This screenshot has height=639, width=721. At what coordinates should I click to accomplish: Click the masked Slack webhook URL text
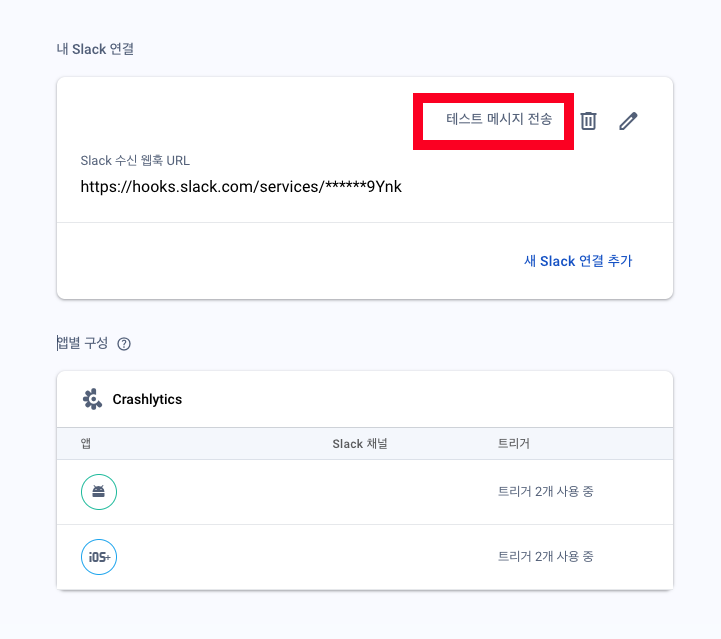pos(241,187)
